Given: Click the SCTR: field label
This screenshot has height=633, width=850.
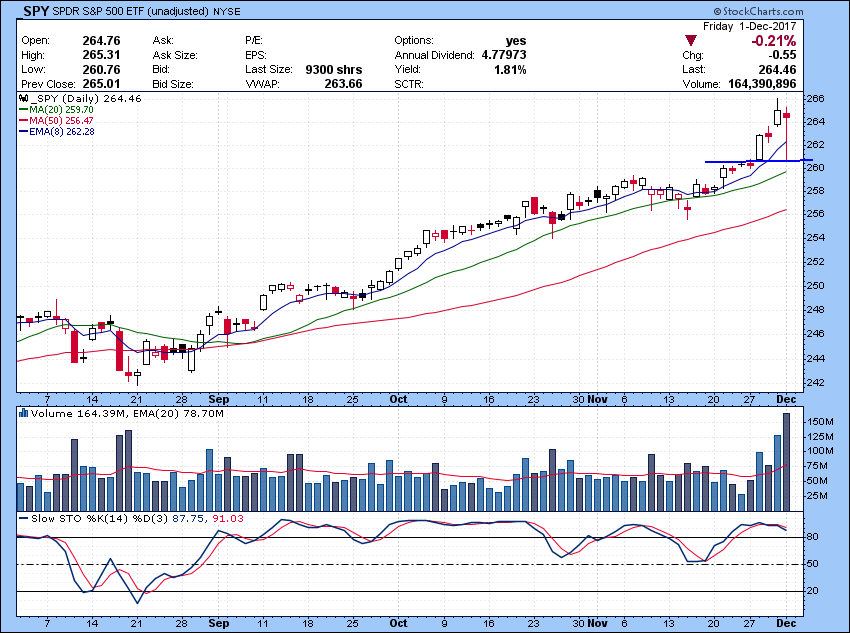Looking at the screenshot, I should (x=409, y=84).
